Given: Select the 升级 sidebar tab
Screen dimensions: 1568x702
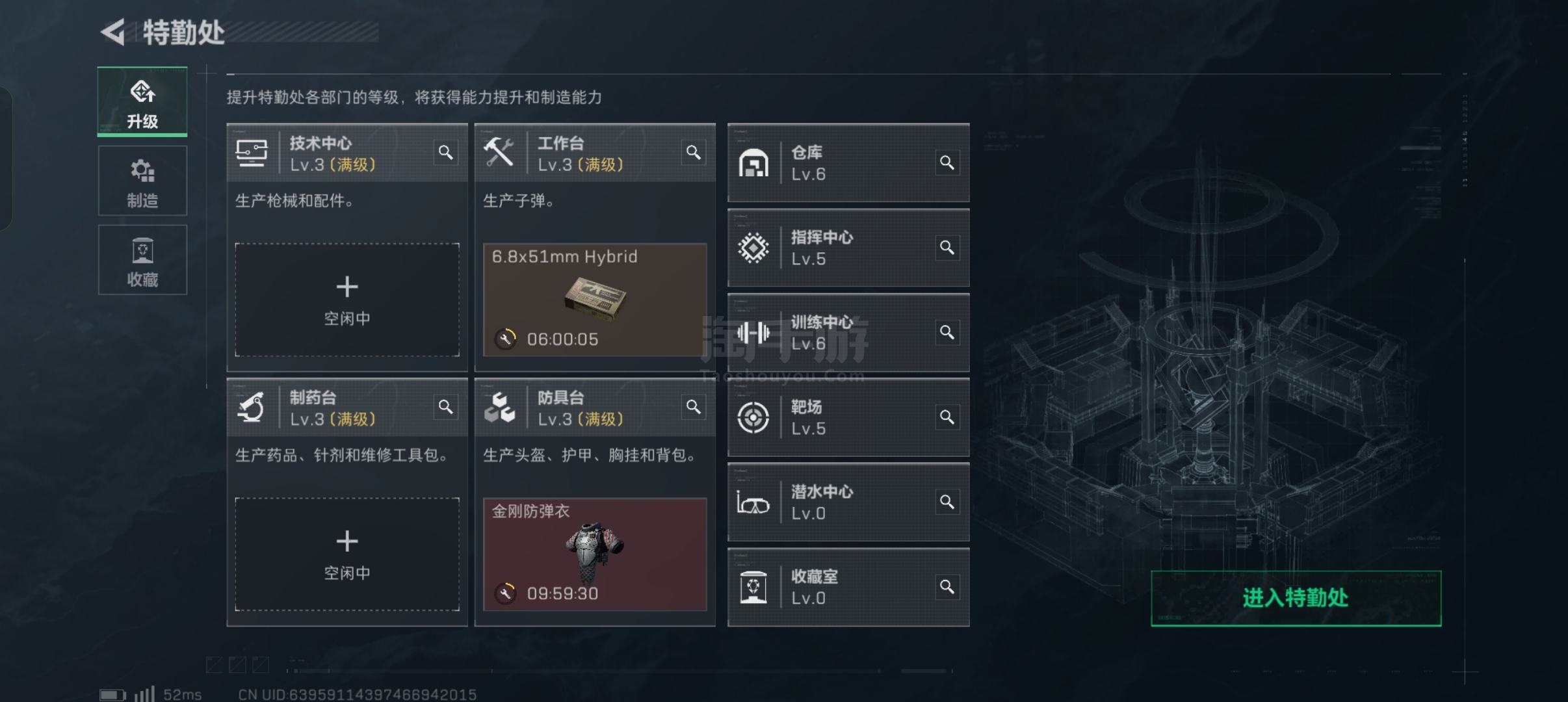Looking at the screenshot, I should 142,102.
